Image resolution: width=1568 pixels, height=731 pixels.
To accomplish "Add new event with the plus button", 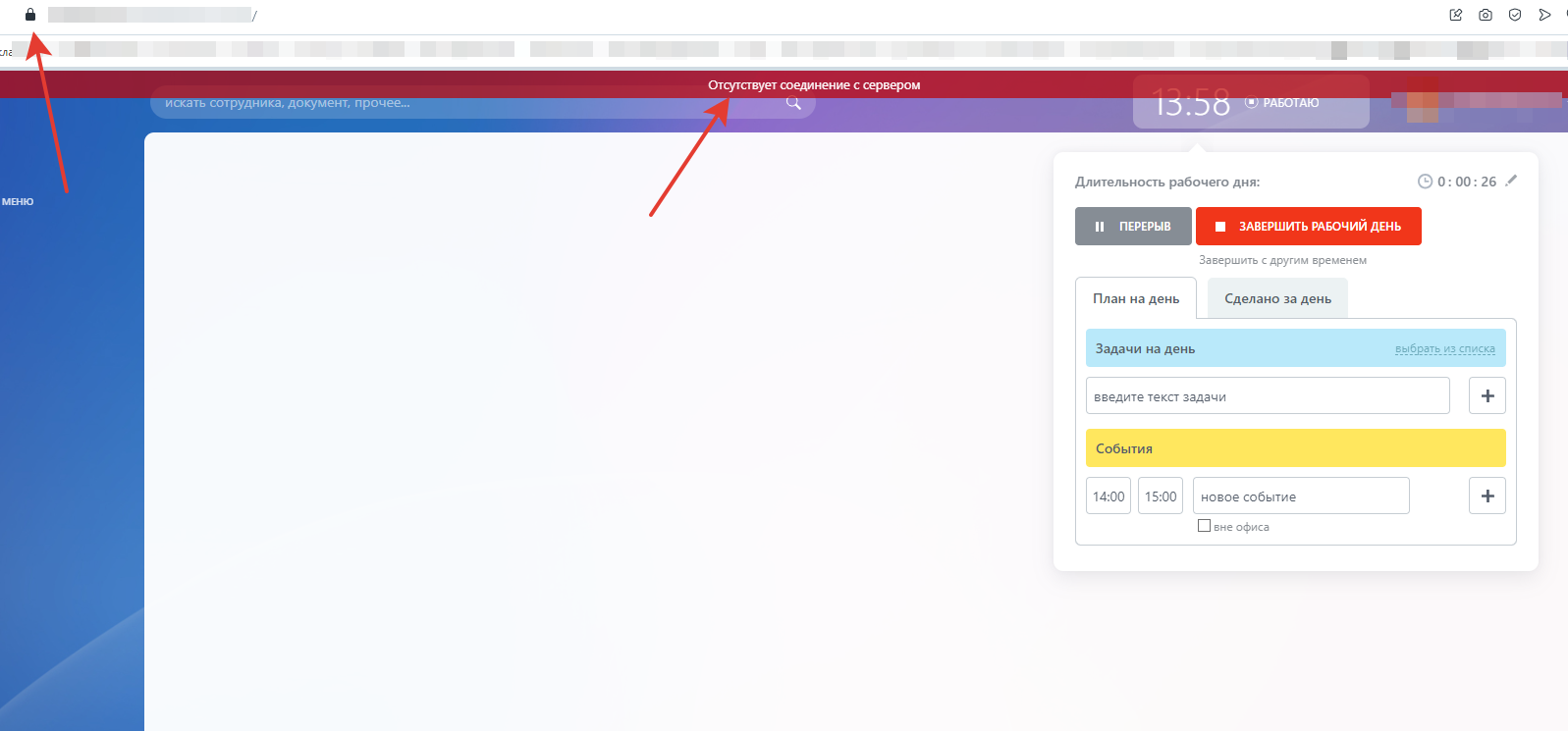I will (1487, 496).
